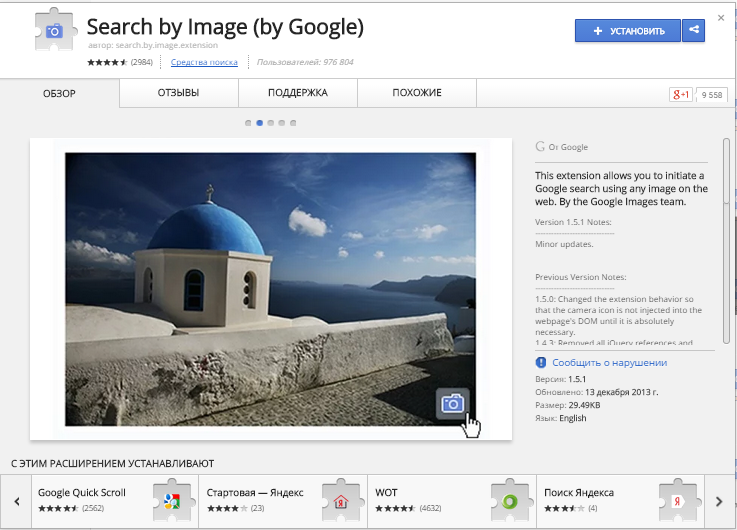Click the Версия 1.5.1 text
The height and width of the screenshot is (530, 737).
click(560, 379)
